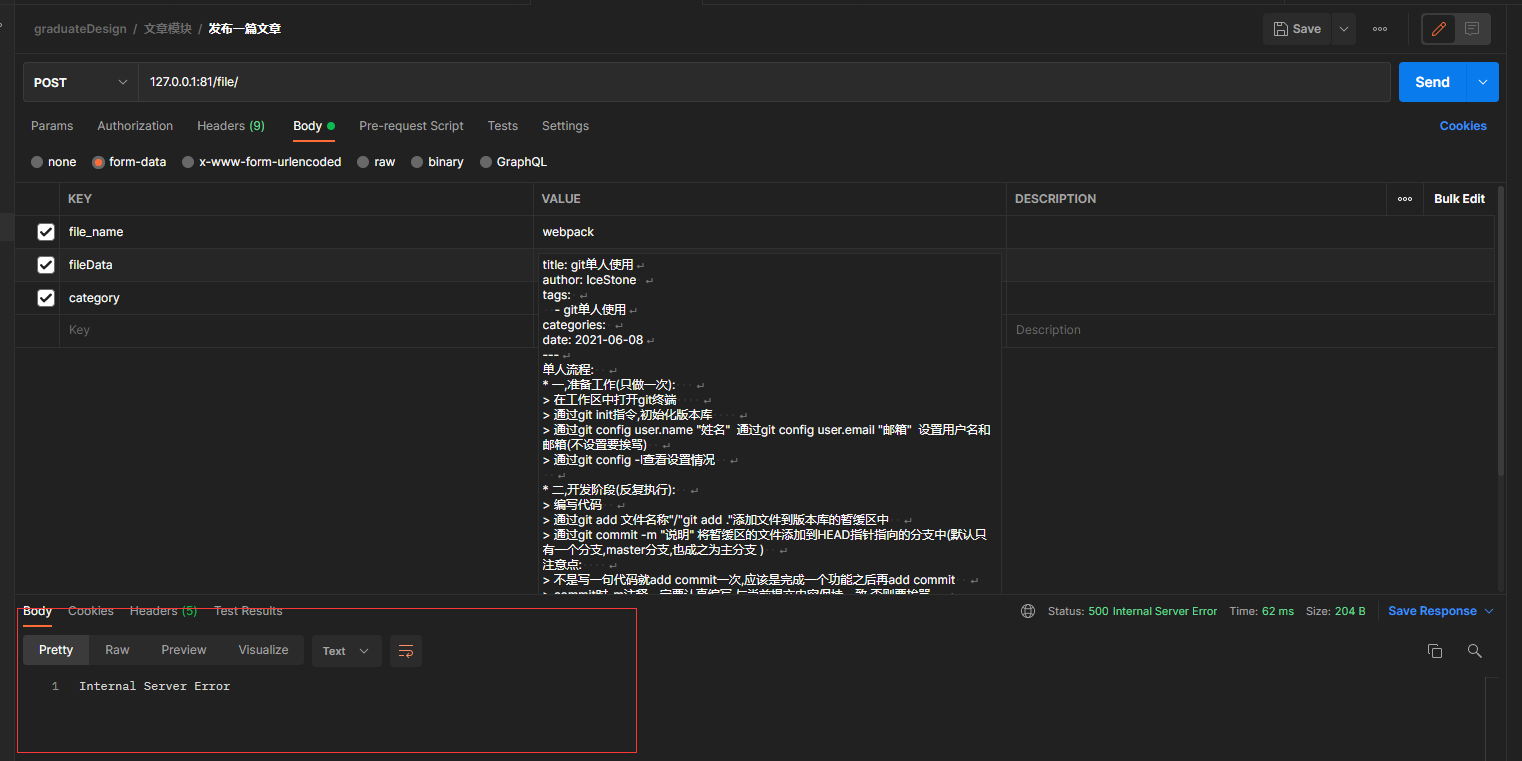The image size is (1522, 761).
Task: Open the comments panel icon
Action: [1472, 29]
